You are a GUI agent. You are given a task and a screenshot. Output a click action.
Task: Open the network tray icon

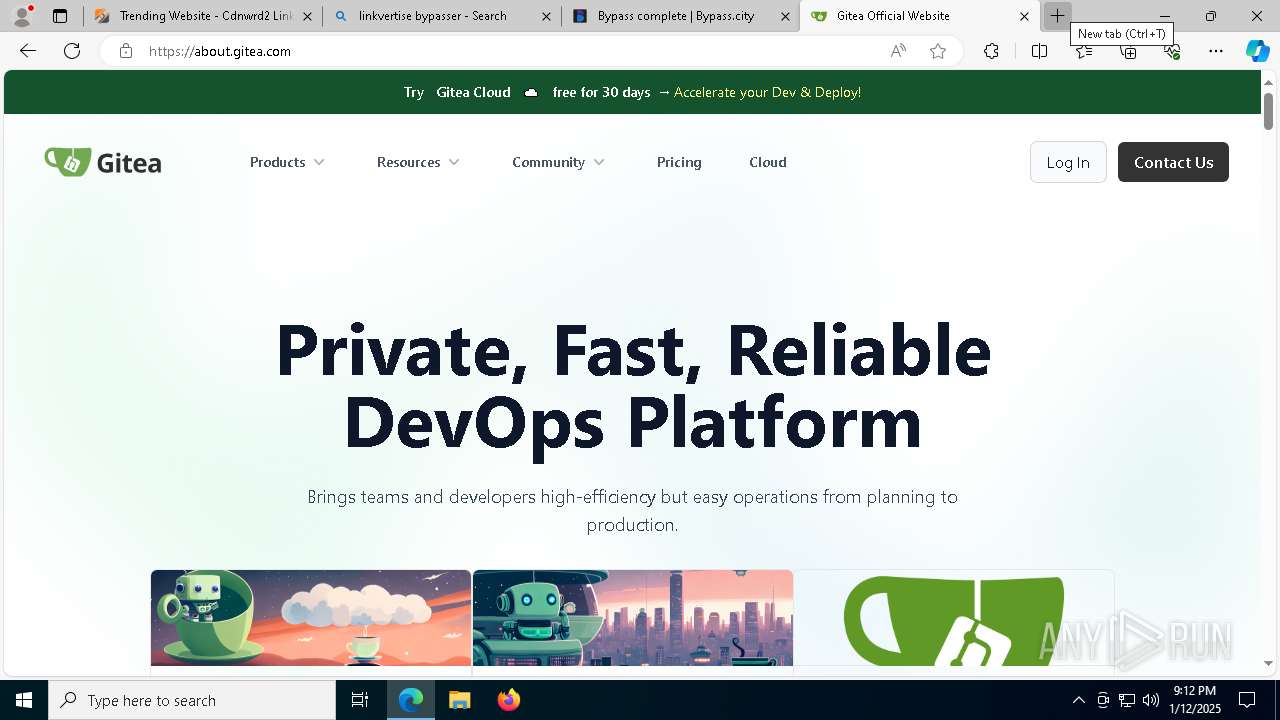click(x=1127, y=700)
